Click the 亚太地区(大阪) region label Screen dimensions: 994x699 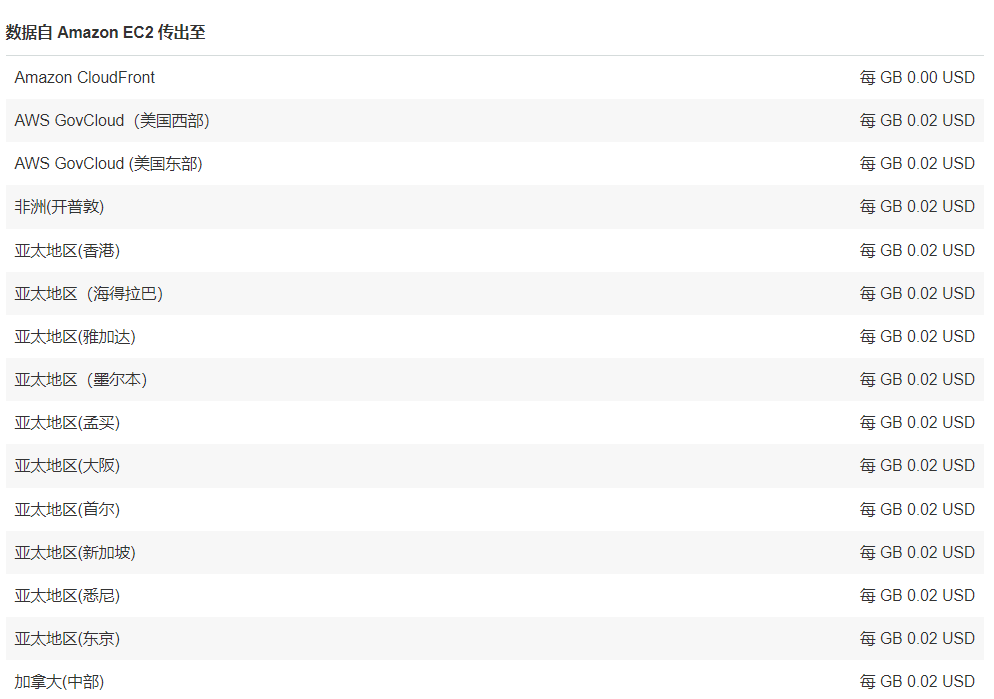pos(67,466)
